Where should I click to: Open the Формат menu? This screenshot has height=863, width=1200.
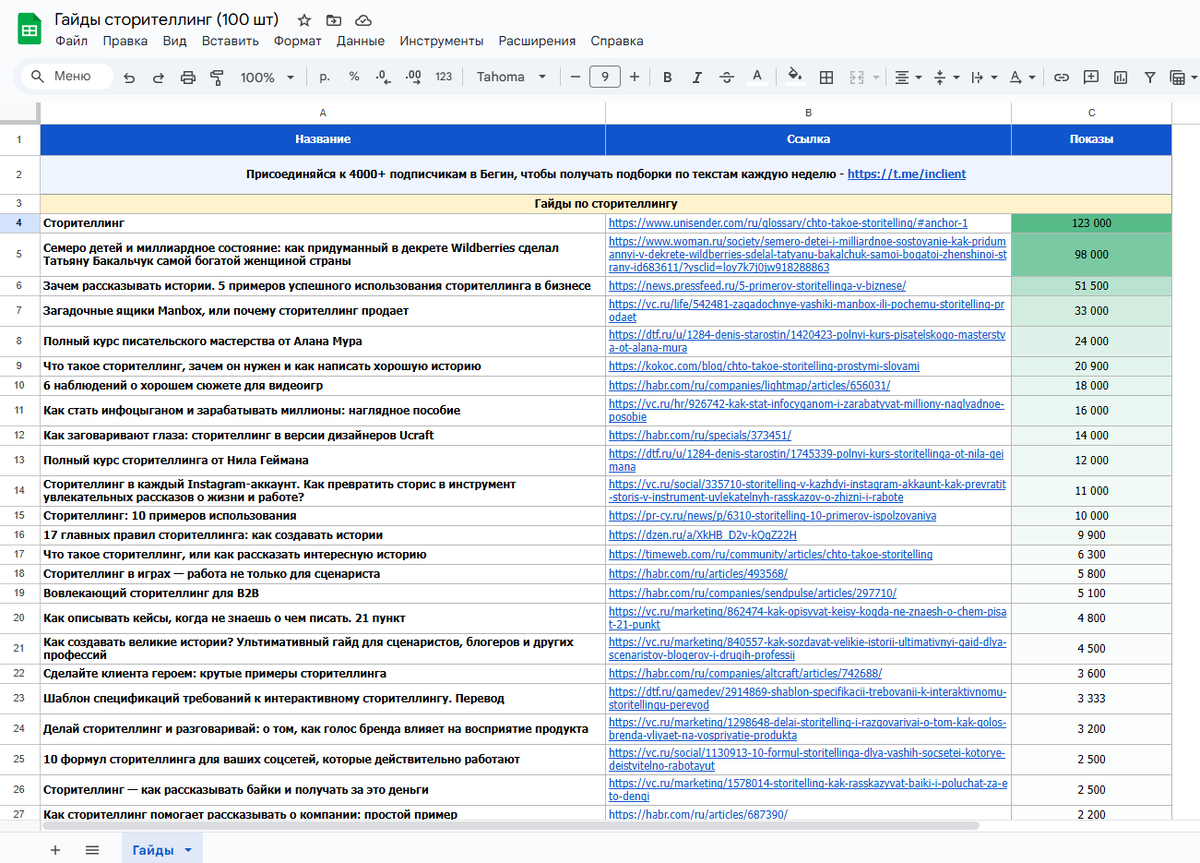click(298, 41)
